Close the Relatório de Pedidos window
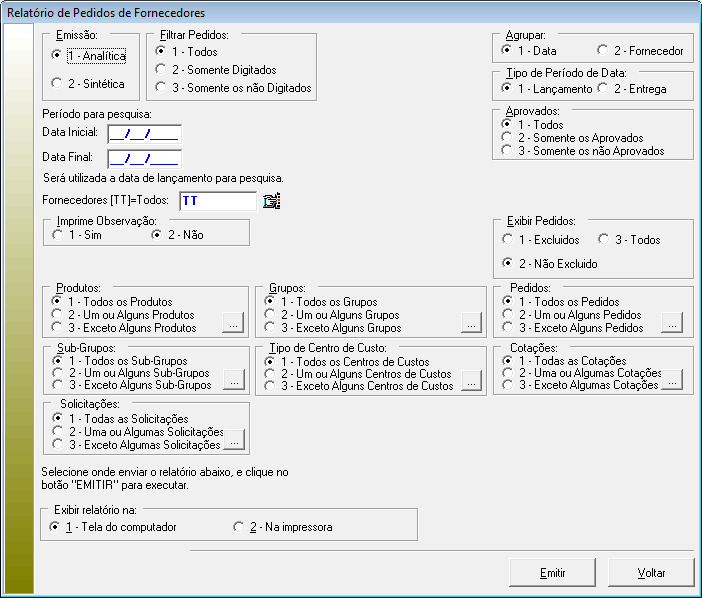702x598 pixels. coord(685,12)
